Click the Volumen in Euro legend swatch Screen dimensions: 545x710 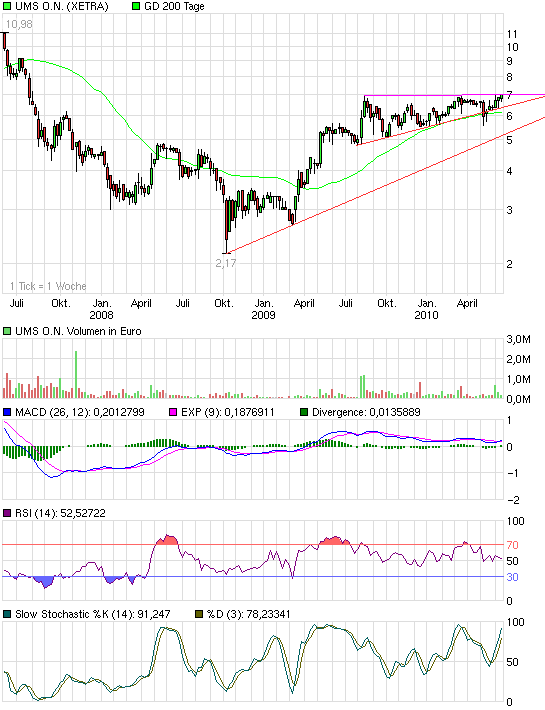(7, 331)
